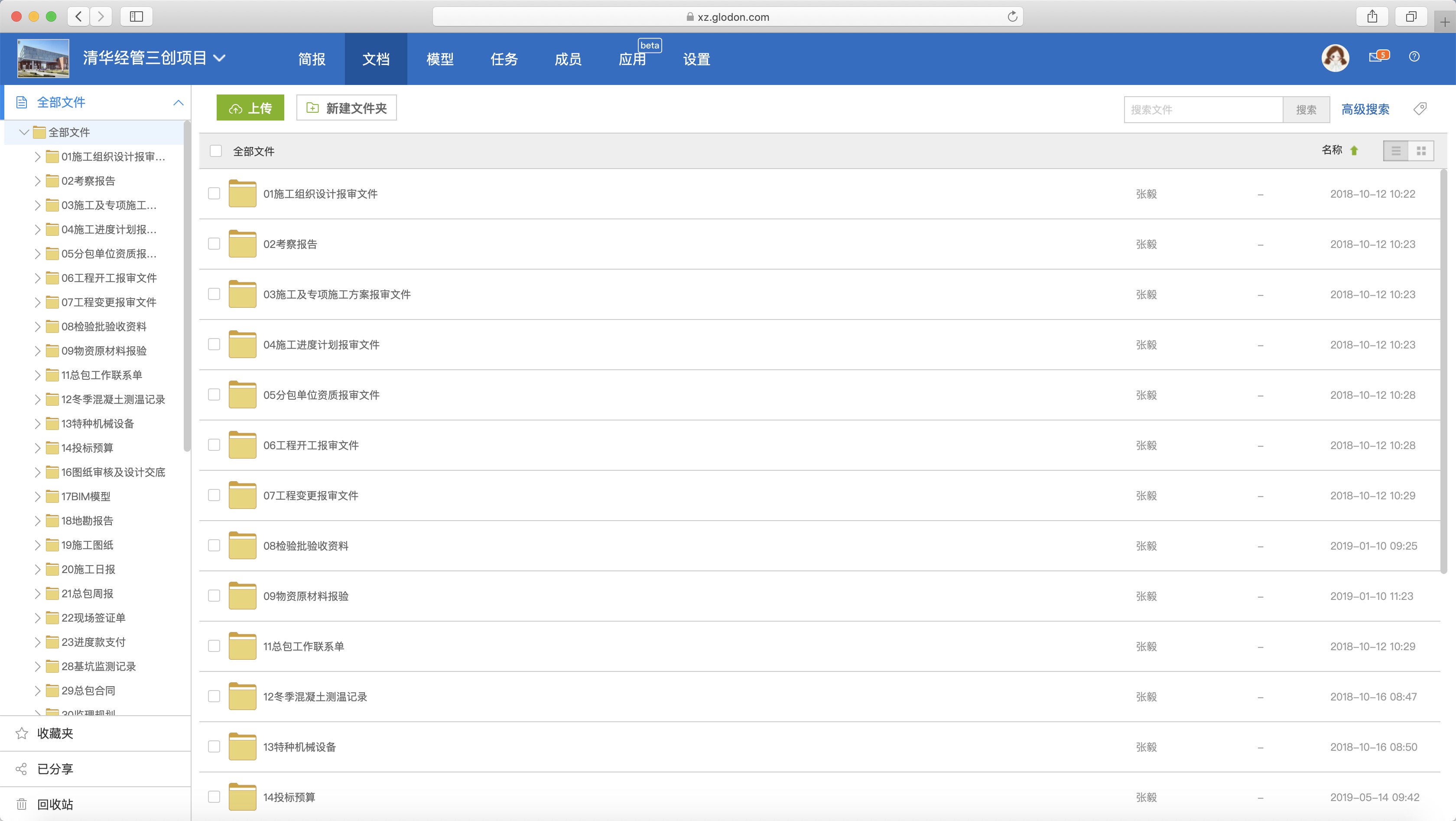The image size is (1456, 821).
Task: Collapse the 全部文件 sidebar section chevron
Action: tap(178, 102)
